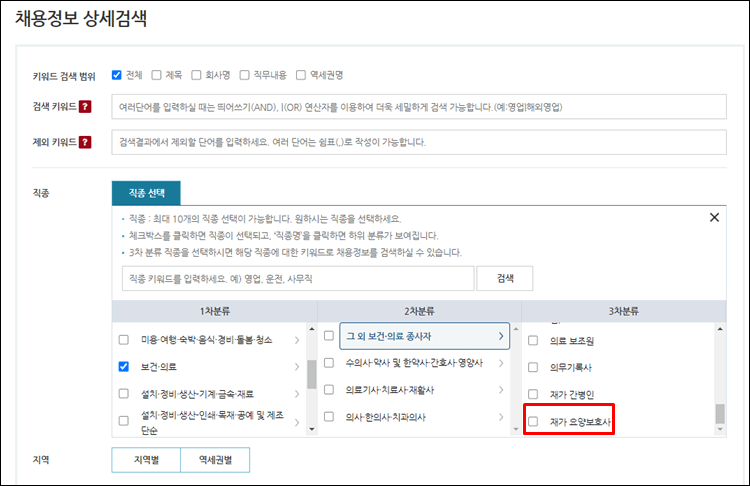Close the 직종 선택 panel with X
Viewport: 750px width, 486px height.
[x=714, y=217]
